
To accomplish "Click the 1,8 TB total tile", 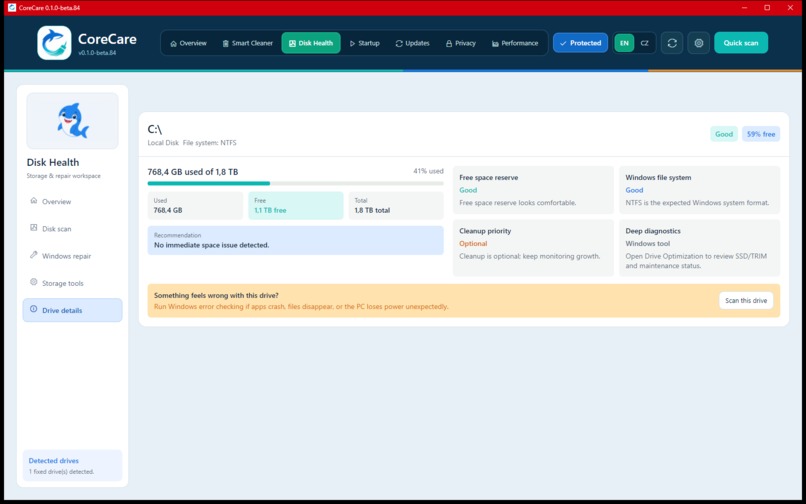I will point(396,206).
